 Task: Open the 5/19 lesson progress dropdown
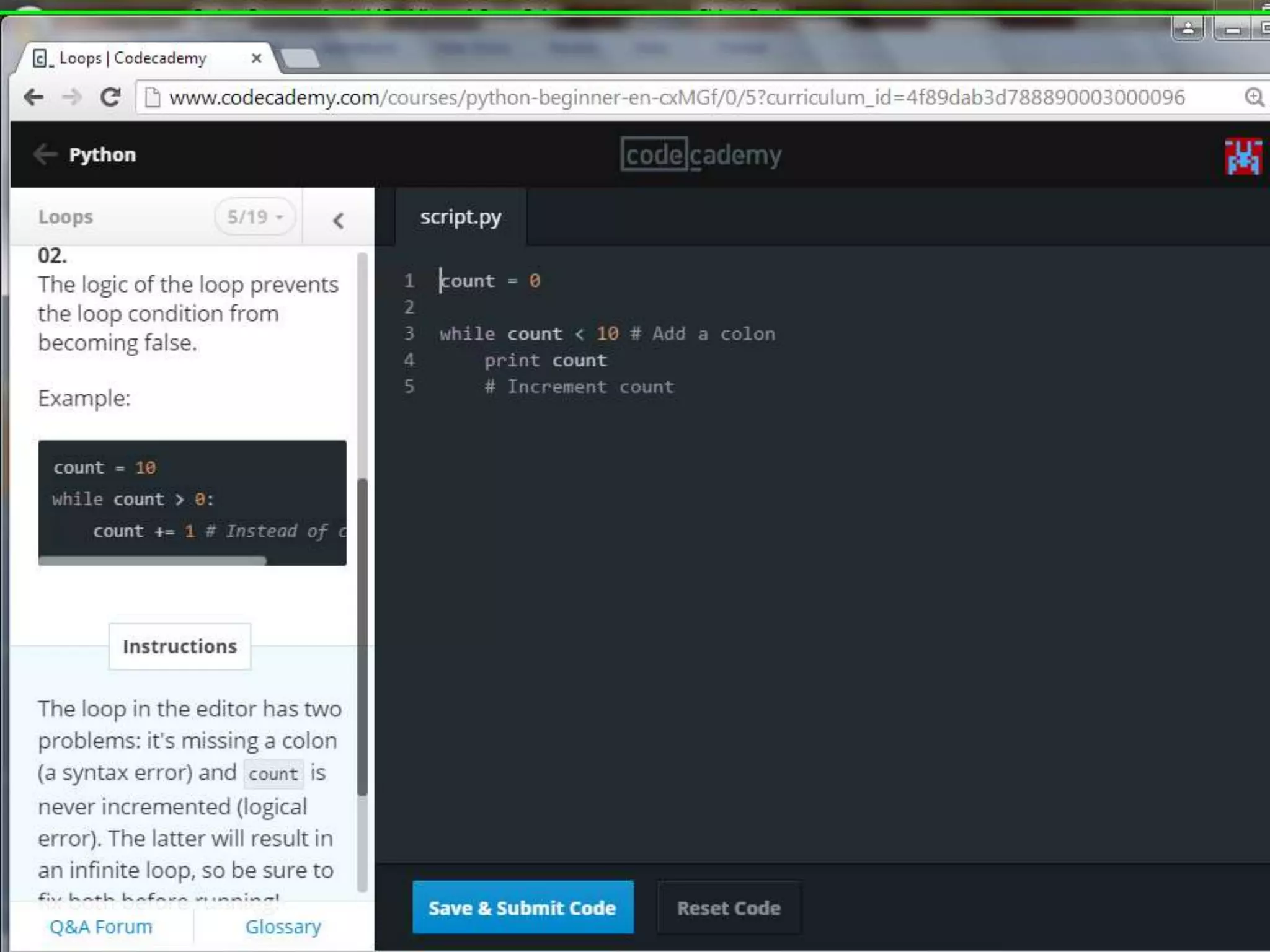click(255, 218)
